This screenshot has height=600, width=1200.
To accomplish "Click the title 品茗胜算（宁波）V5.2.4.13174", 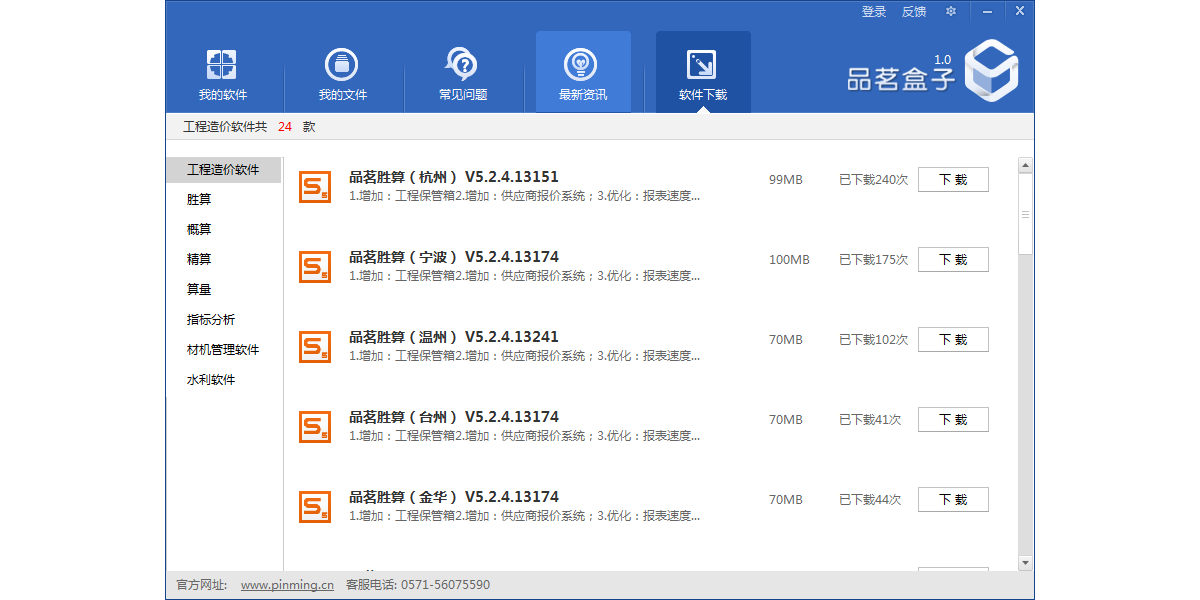I will (x=454, y=257).
